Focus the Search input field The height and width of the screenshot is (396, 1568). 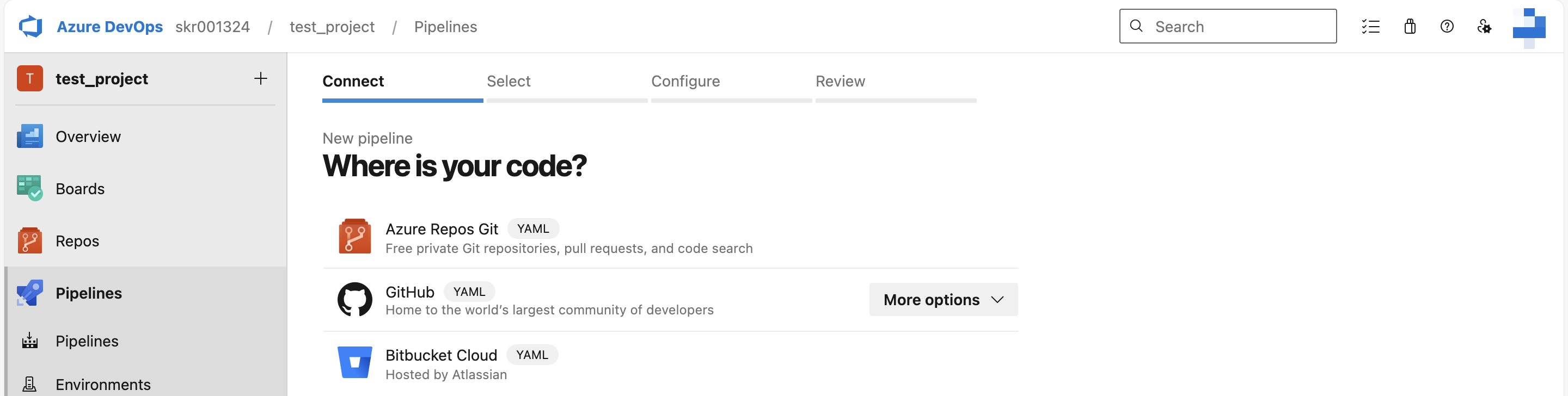pyautogui.click(x=1228, y=26)
